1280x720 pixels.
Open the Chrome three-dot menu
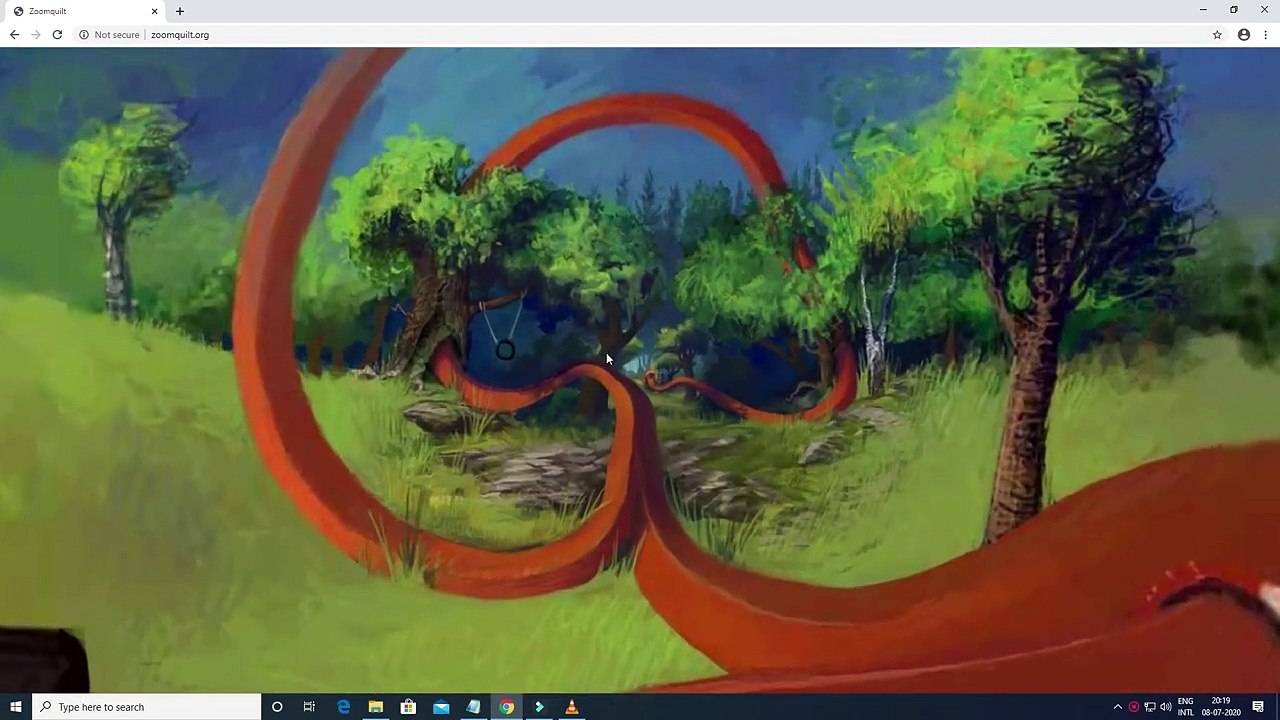(1266, 35)
